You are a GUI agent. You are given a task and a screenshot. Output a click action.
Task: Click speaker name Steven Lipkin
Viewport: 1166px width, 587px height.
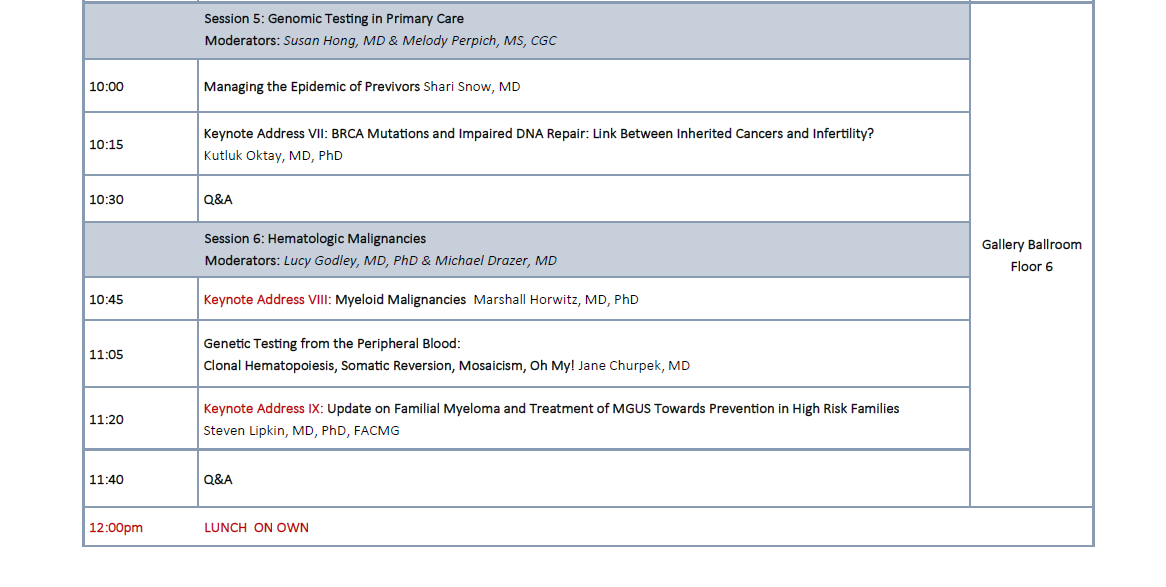point(301,431)
